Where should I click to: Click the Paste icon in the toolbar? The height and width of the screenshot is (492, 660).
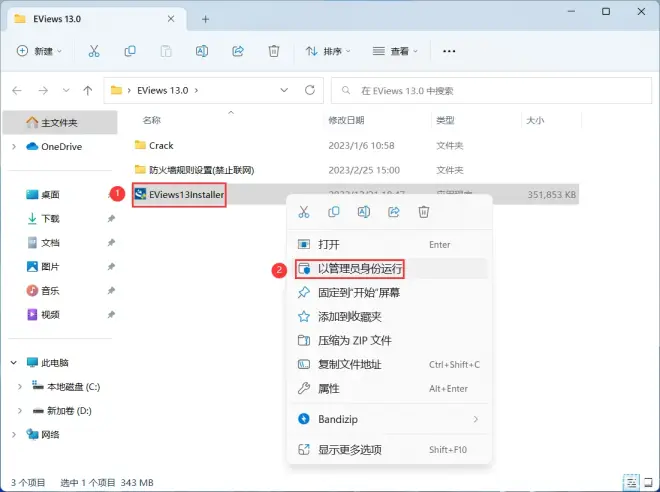[x=166, y=51]
